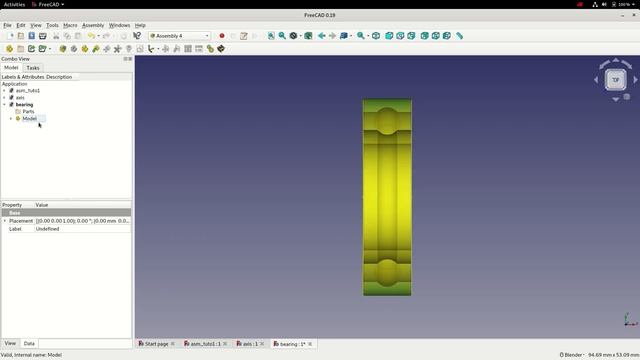Switch to the Data property tab

[29, 344]
